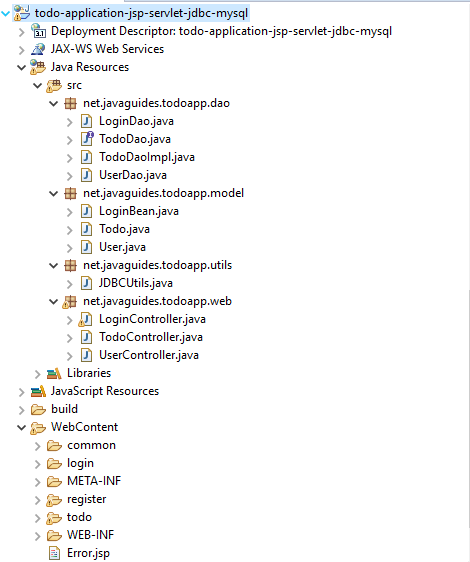Screen dimensions: 470x562
Task: Select the JDBCUtils.java label
Action: pos(136,283)
